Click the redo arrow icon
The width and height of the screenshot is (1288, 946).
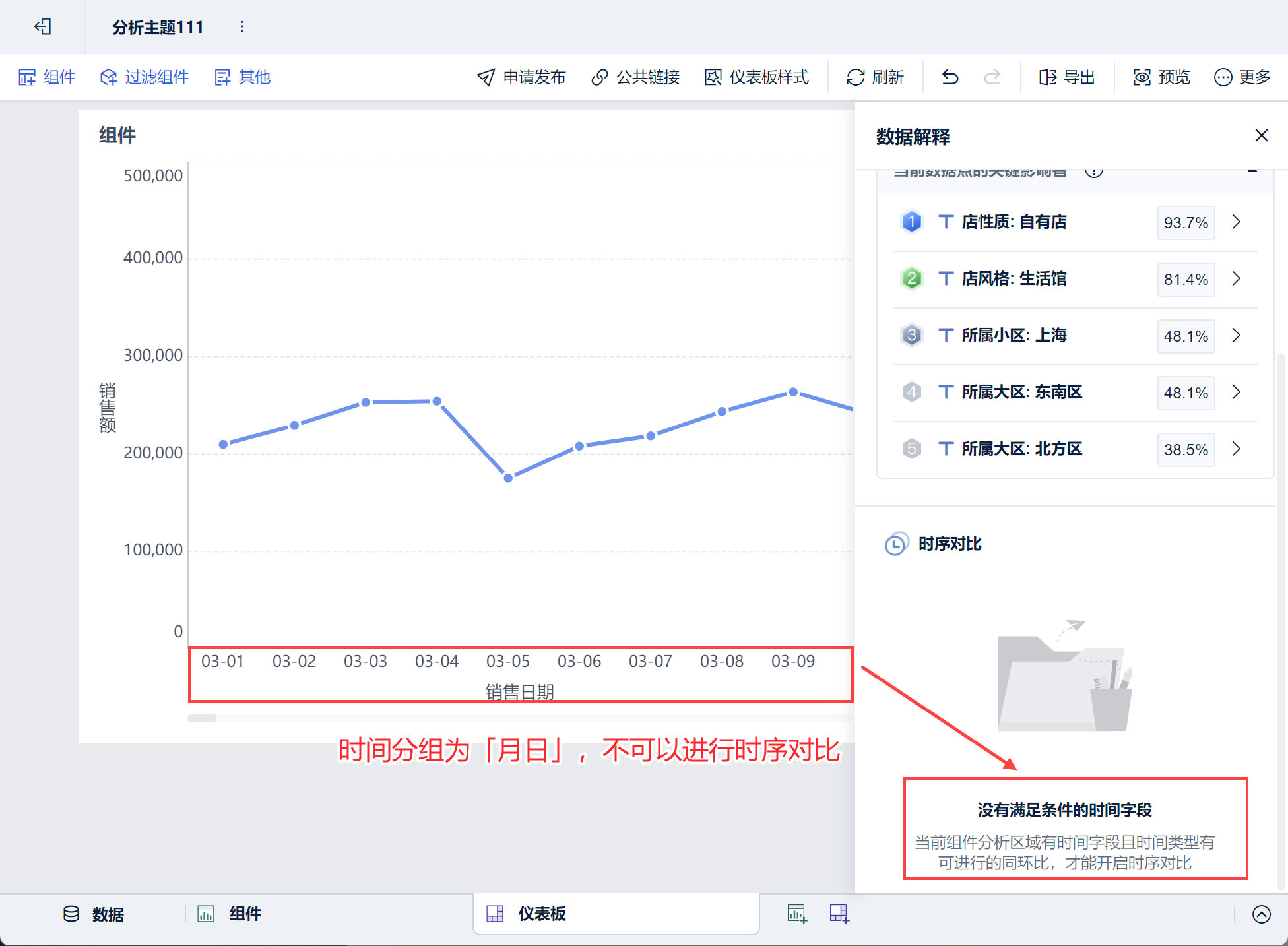point(992,77)
